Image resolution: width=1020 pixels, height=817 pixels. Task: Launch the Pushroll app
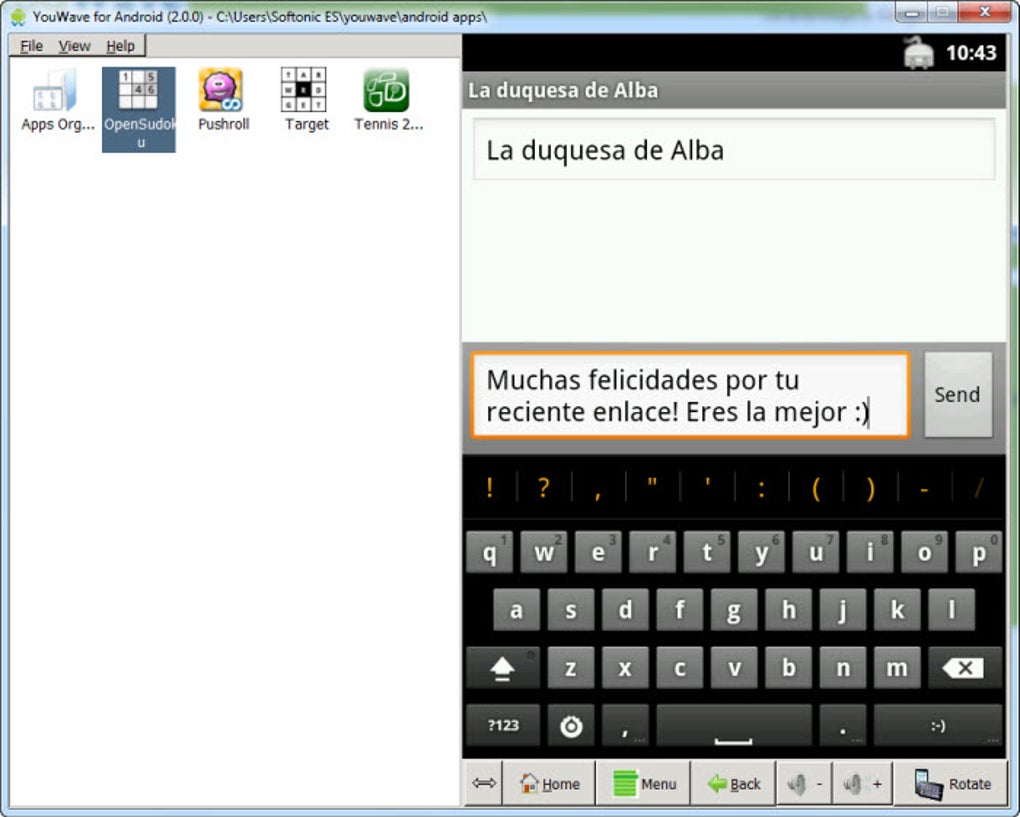point(222,100)
